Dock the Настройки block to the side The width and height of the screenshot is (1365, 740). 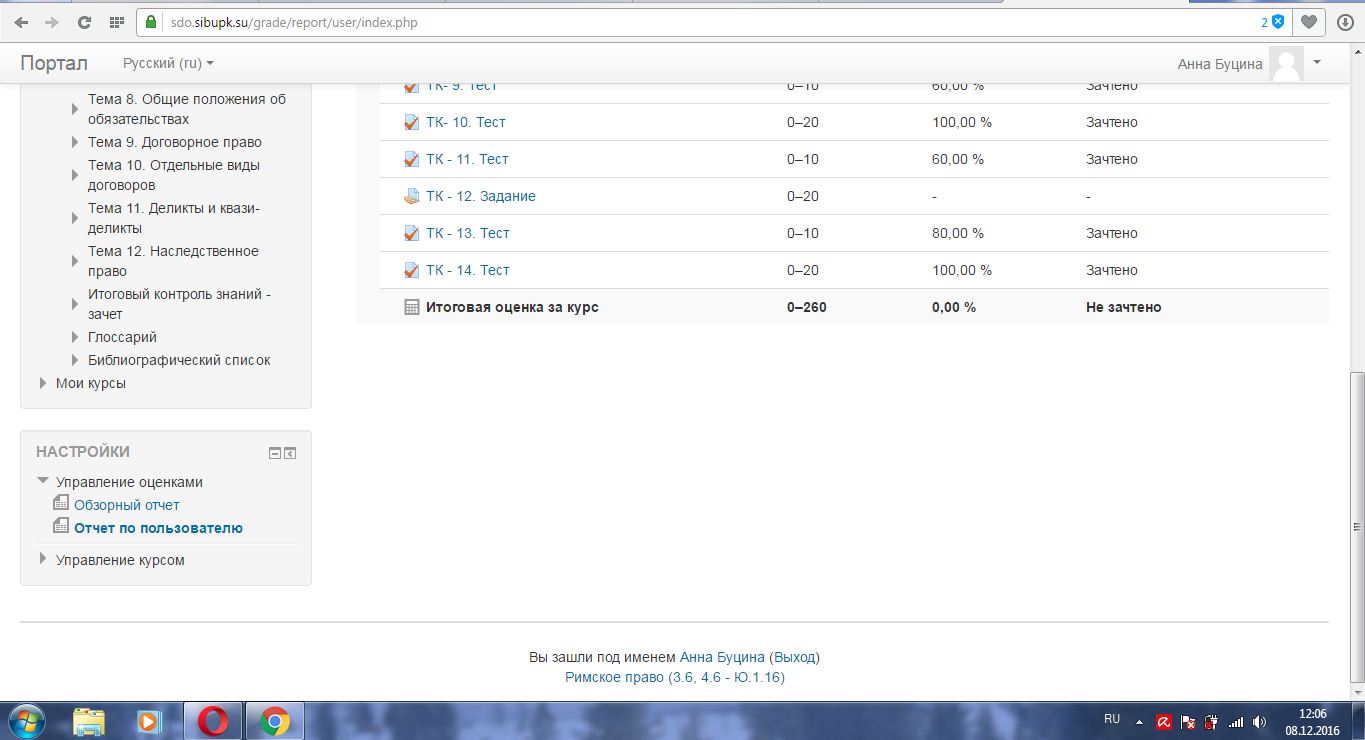click(x=290, y=453)
